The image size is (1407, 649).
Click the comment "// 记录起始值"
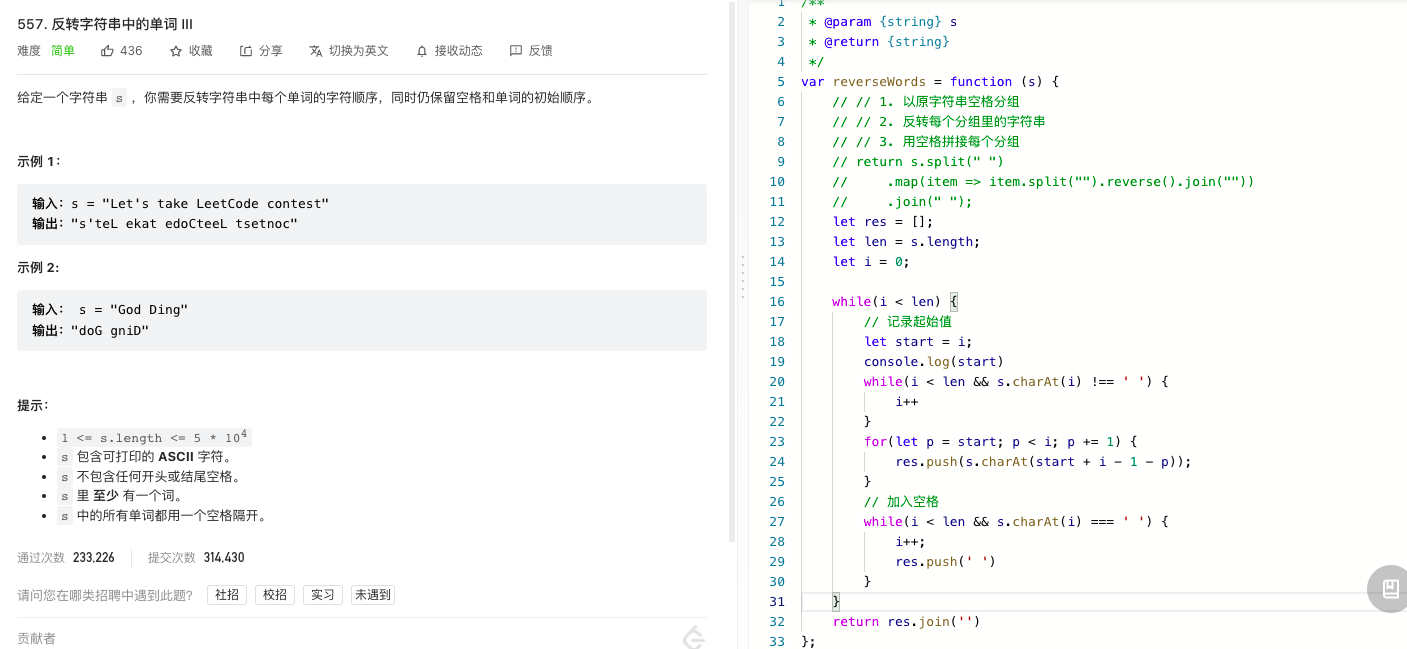tap(908, 321)
